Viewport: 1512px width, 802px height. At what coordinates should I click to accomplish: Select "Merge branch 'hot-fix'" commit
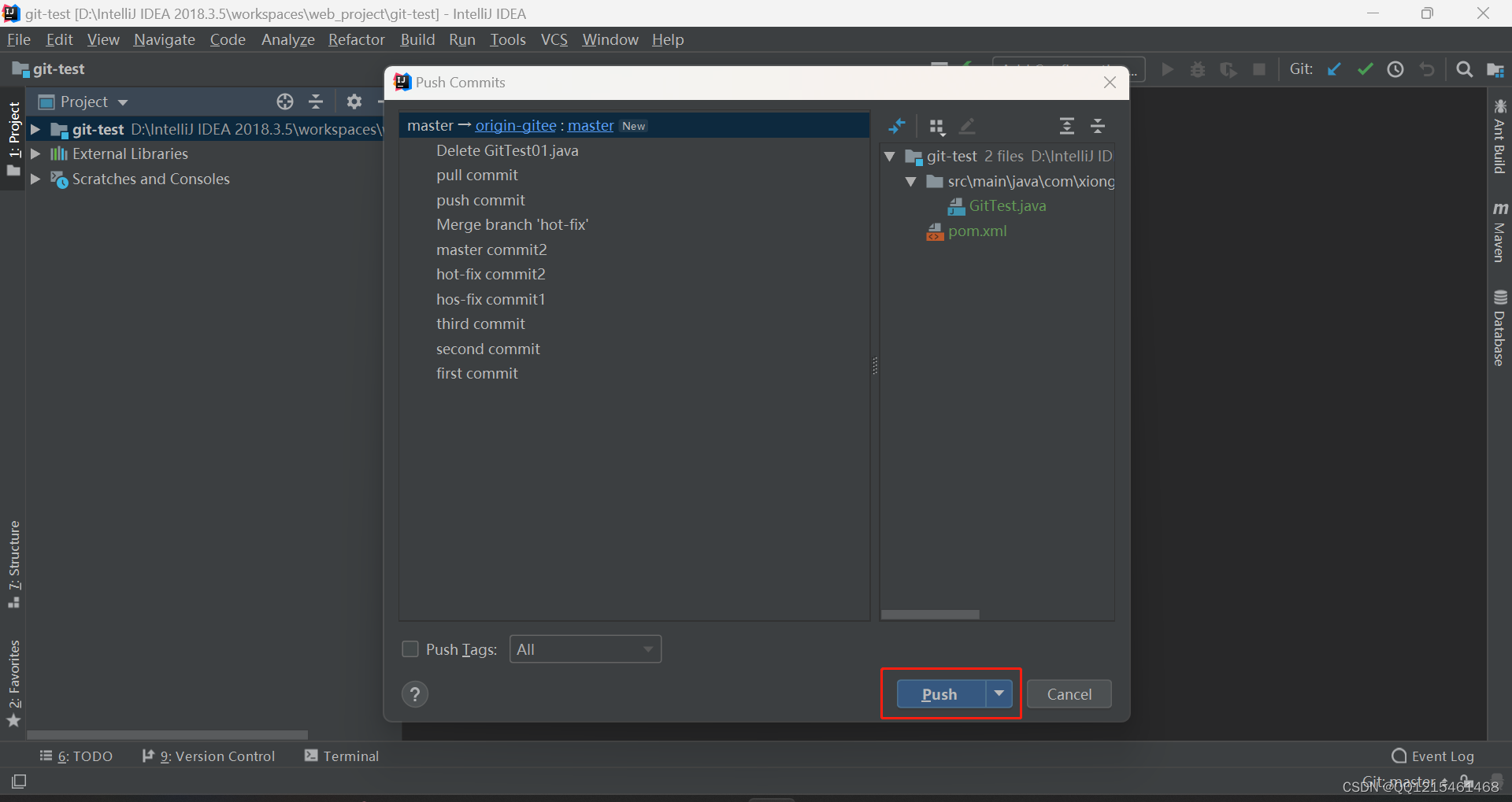[512, 225]
